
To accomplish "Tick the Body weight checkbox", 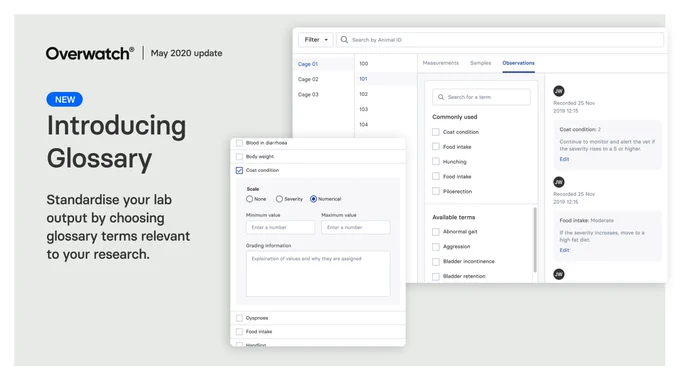I will click(x=239, y=157).
